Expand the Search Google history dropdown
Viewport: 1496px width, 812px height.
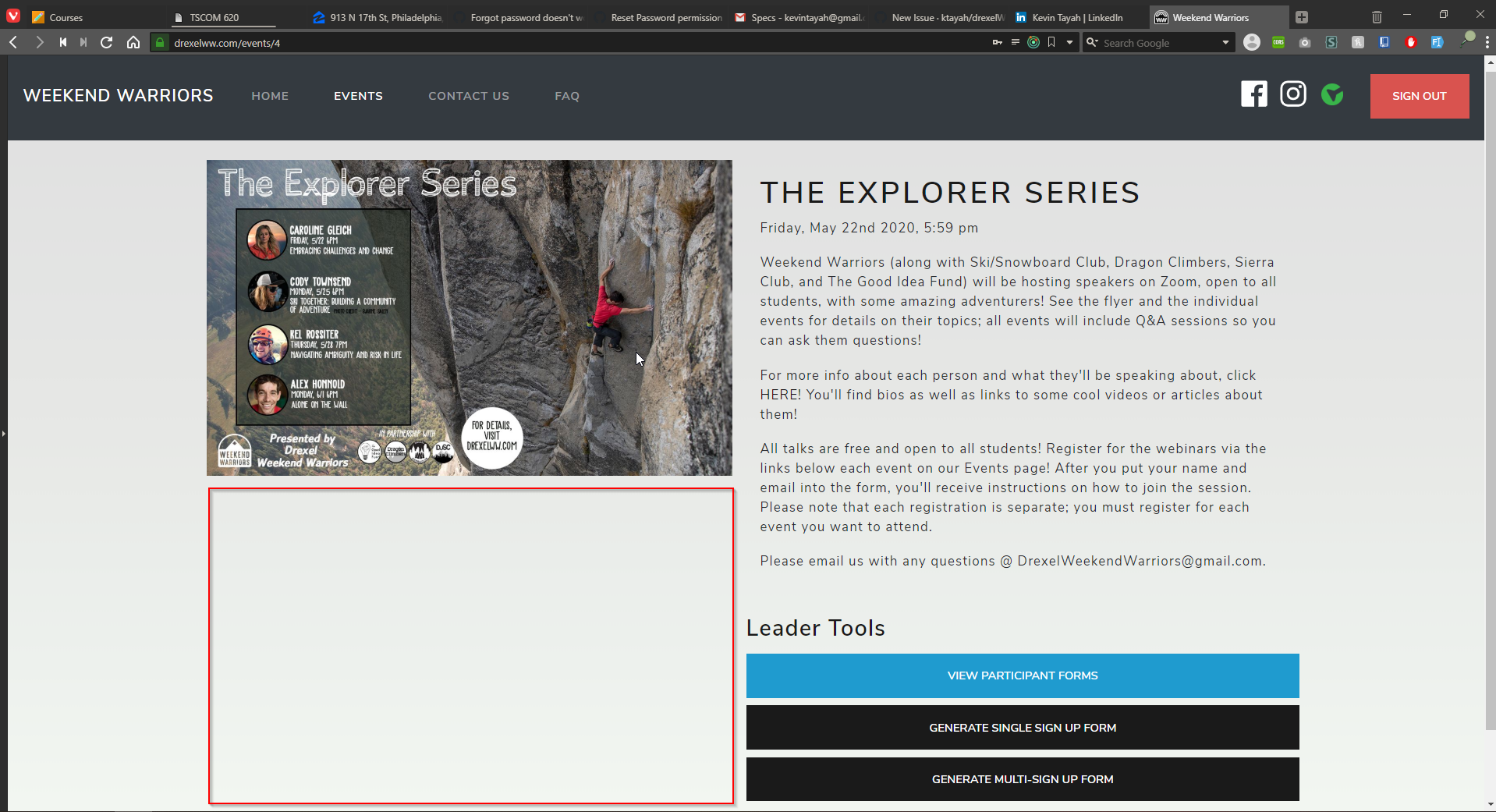click(1225, 42)
